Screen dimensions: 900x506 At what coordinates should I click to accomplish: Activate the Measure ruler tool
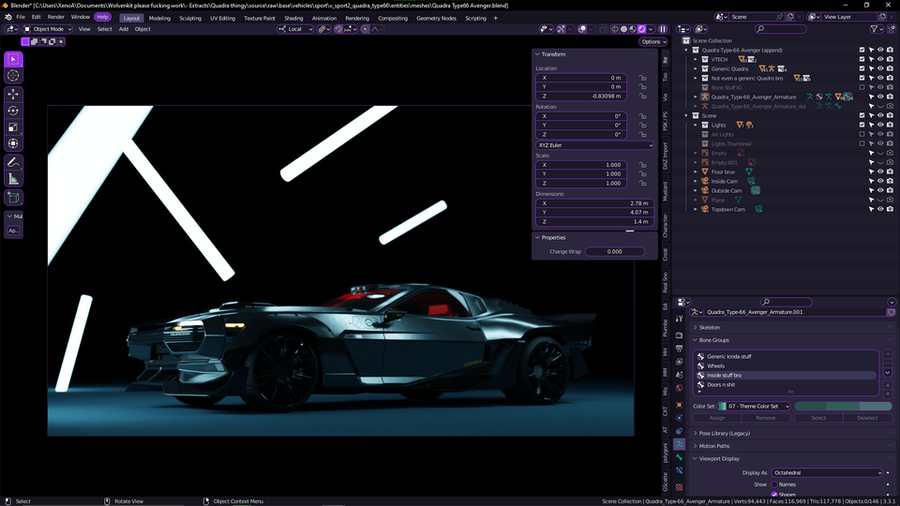pos(13,180)
